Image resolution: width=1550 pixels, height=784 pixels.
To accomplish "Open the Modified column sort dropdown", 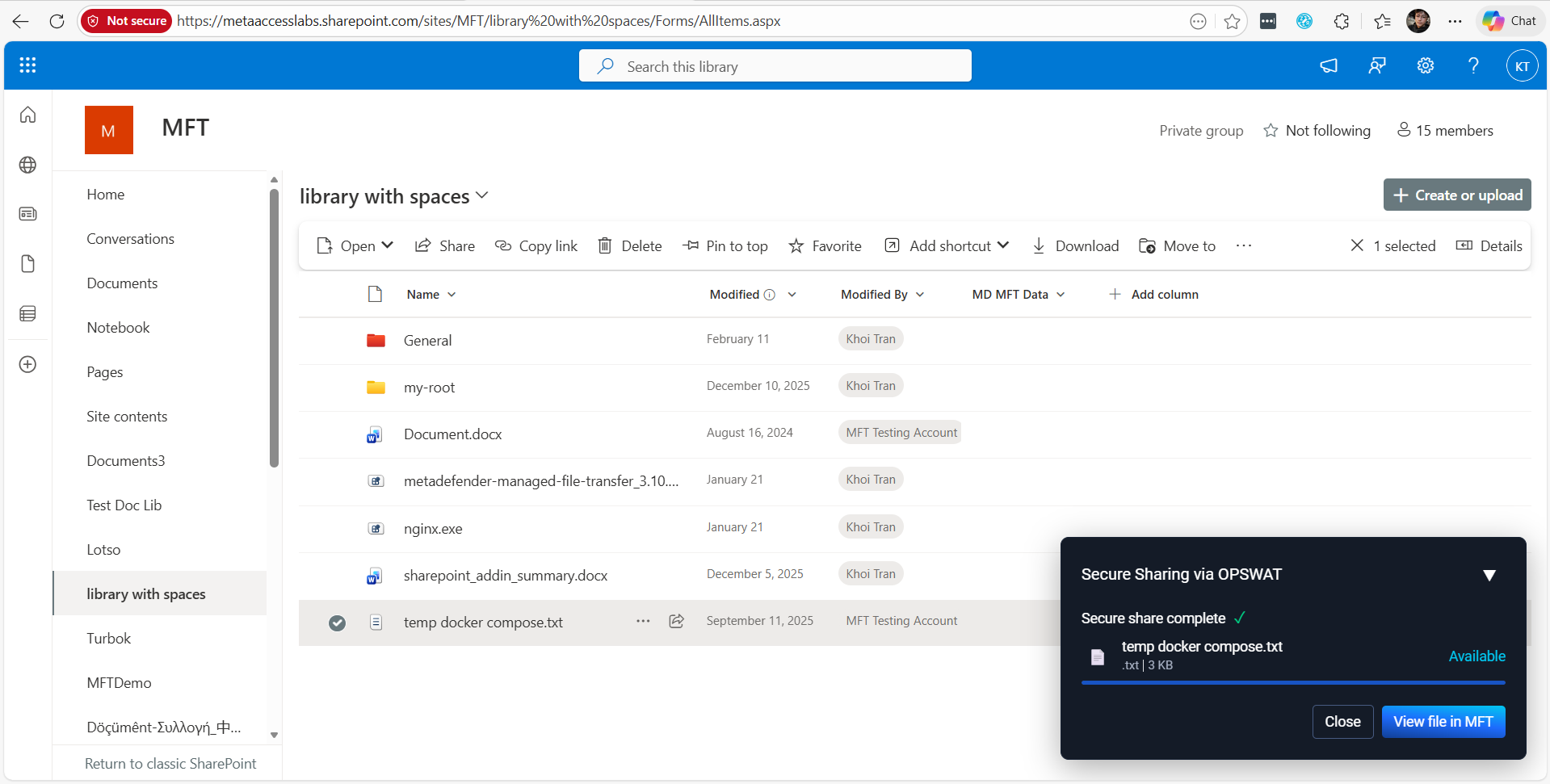I will [x=792, y=294].
